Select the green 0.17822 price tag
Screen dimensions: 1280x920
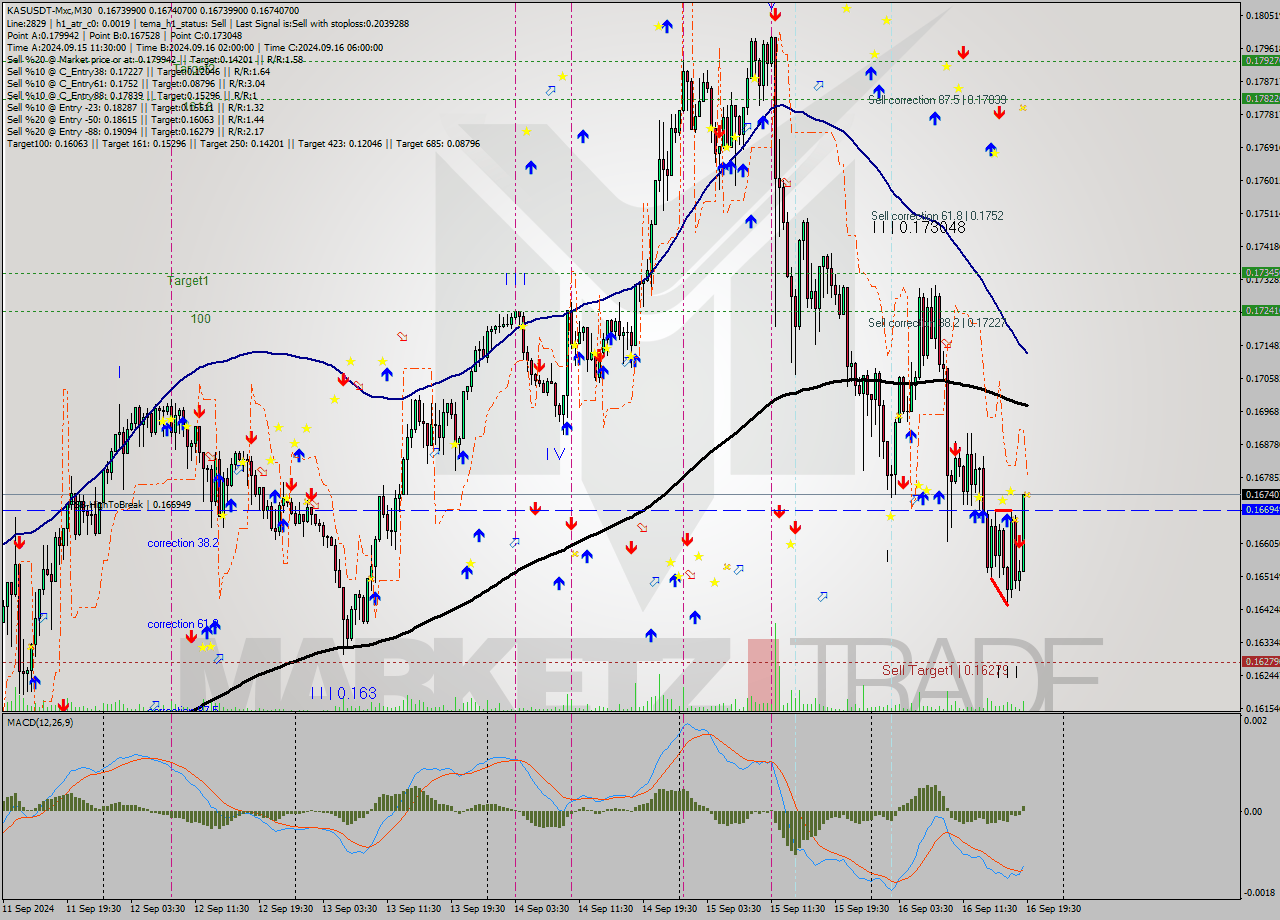1260,98
